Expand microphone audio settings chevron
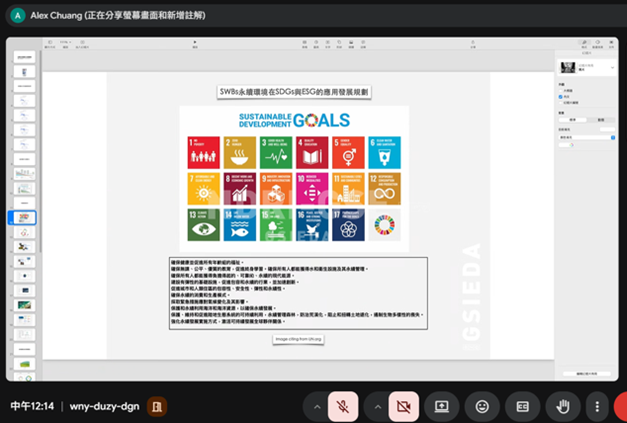The height and width of the screenshot is (423, 627). click(317, 407)
